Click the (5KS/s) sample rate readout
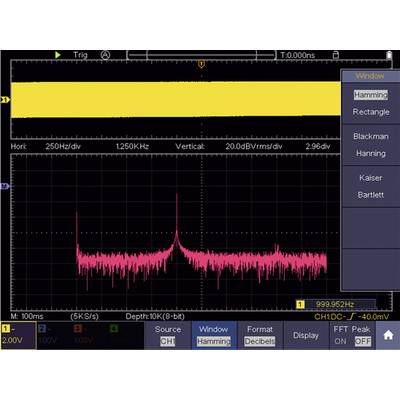 [x=84, y=316]
